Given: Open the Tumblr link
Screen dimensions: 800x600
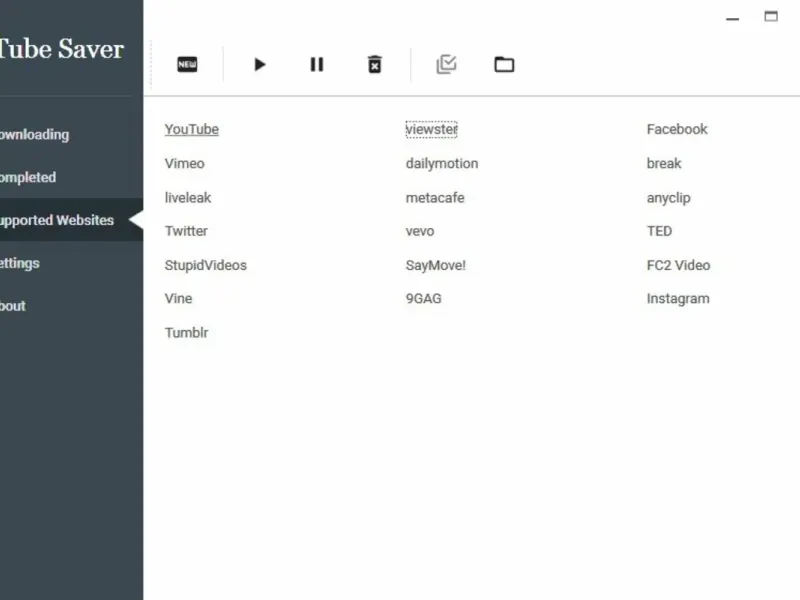Looking at the screenshot, I should point(187,333).
